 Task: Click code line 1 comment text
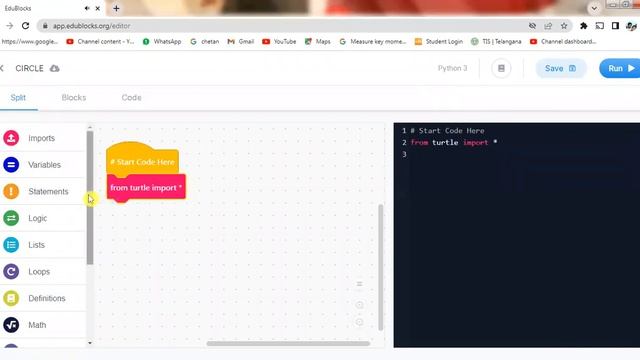coord(447,131)
